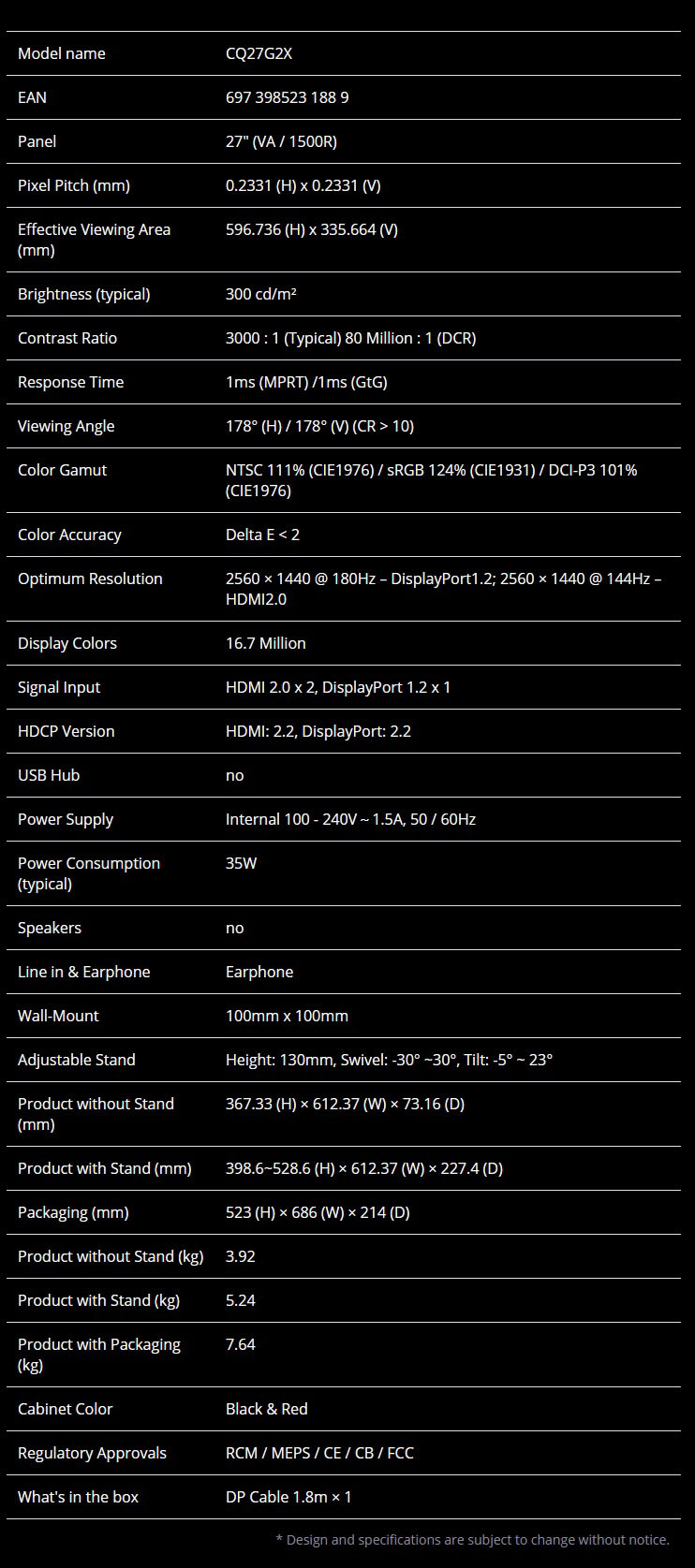The height and width of the screenshot is (1568, 695).
Task: Click the design and specifications disclaimer note
Action: 472,1540
